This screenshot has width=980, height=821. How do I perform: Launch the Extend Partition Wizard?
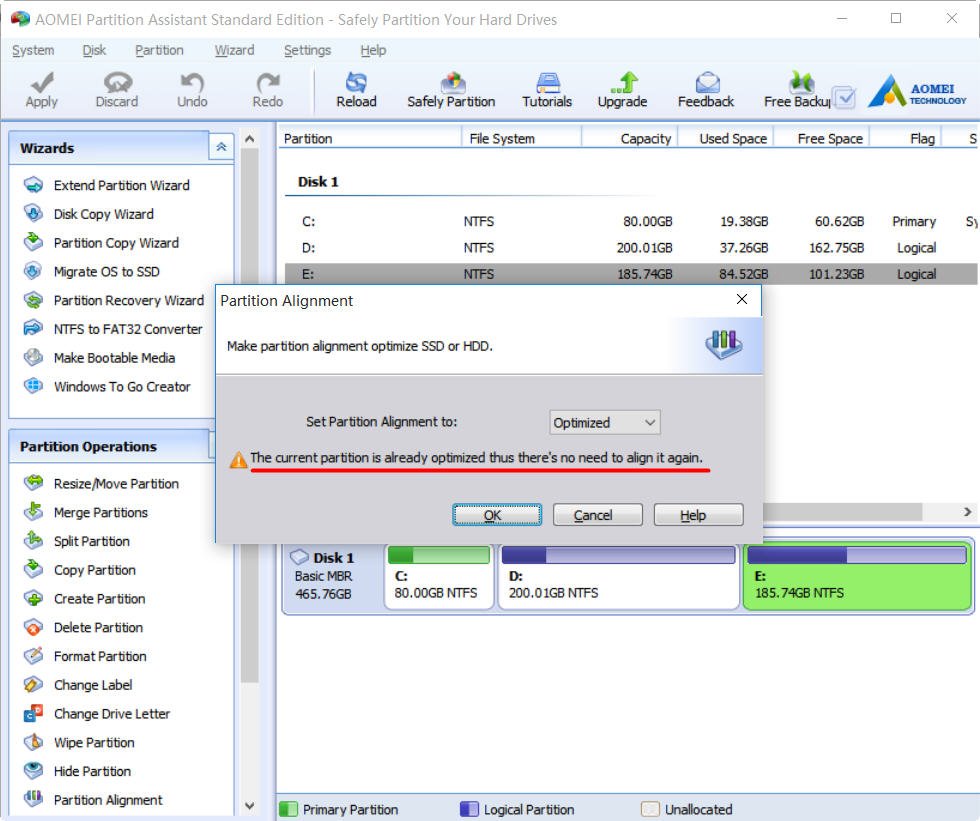pos(121,186)
